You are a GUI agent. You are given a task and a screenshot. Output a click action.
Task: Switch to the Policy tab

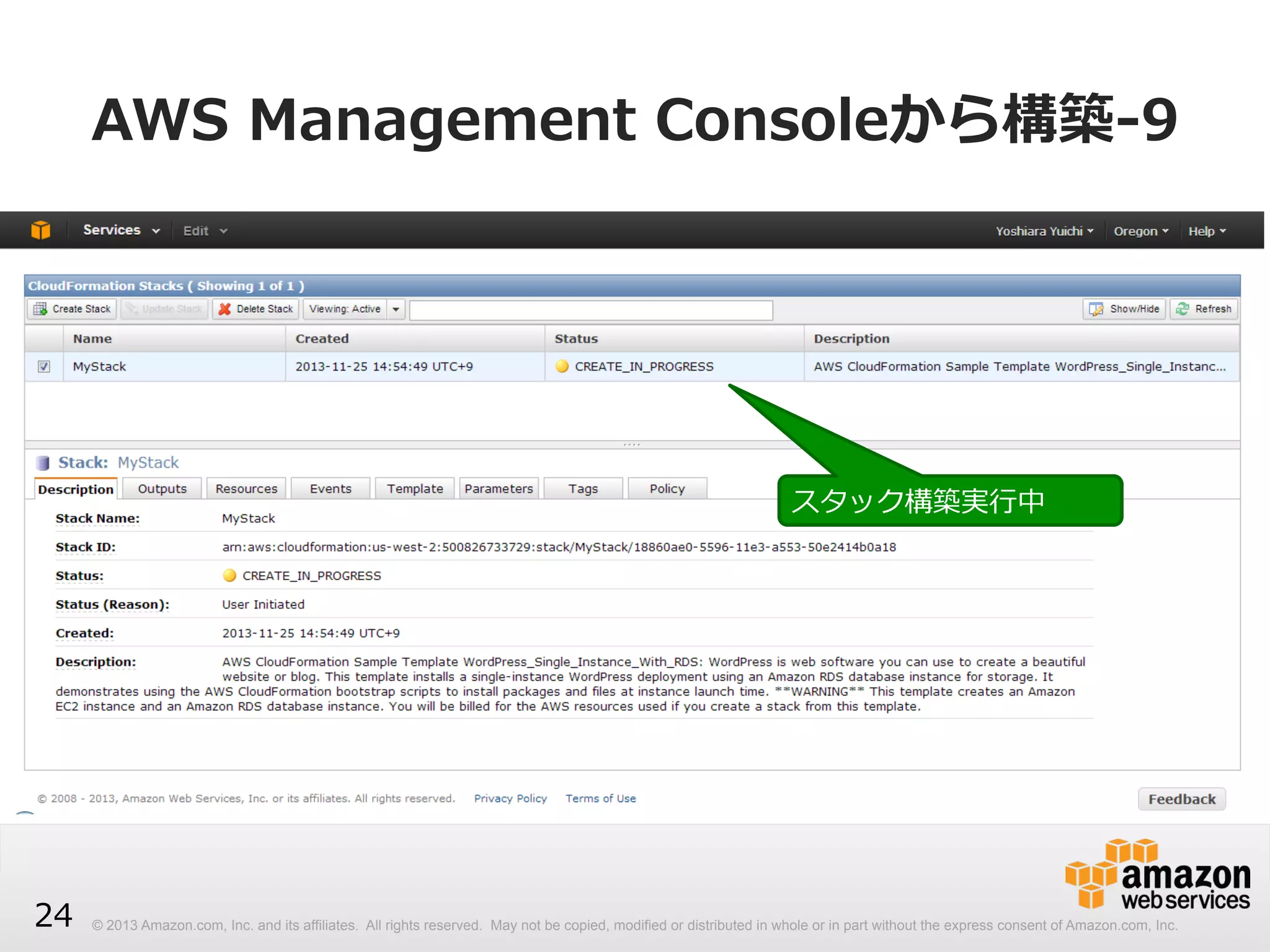(667, 488)
